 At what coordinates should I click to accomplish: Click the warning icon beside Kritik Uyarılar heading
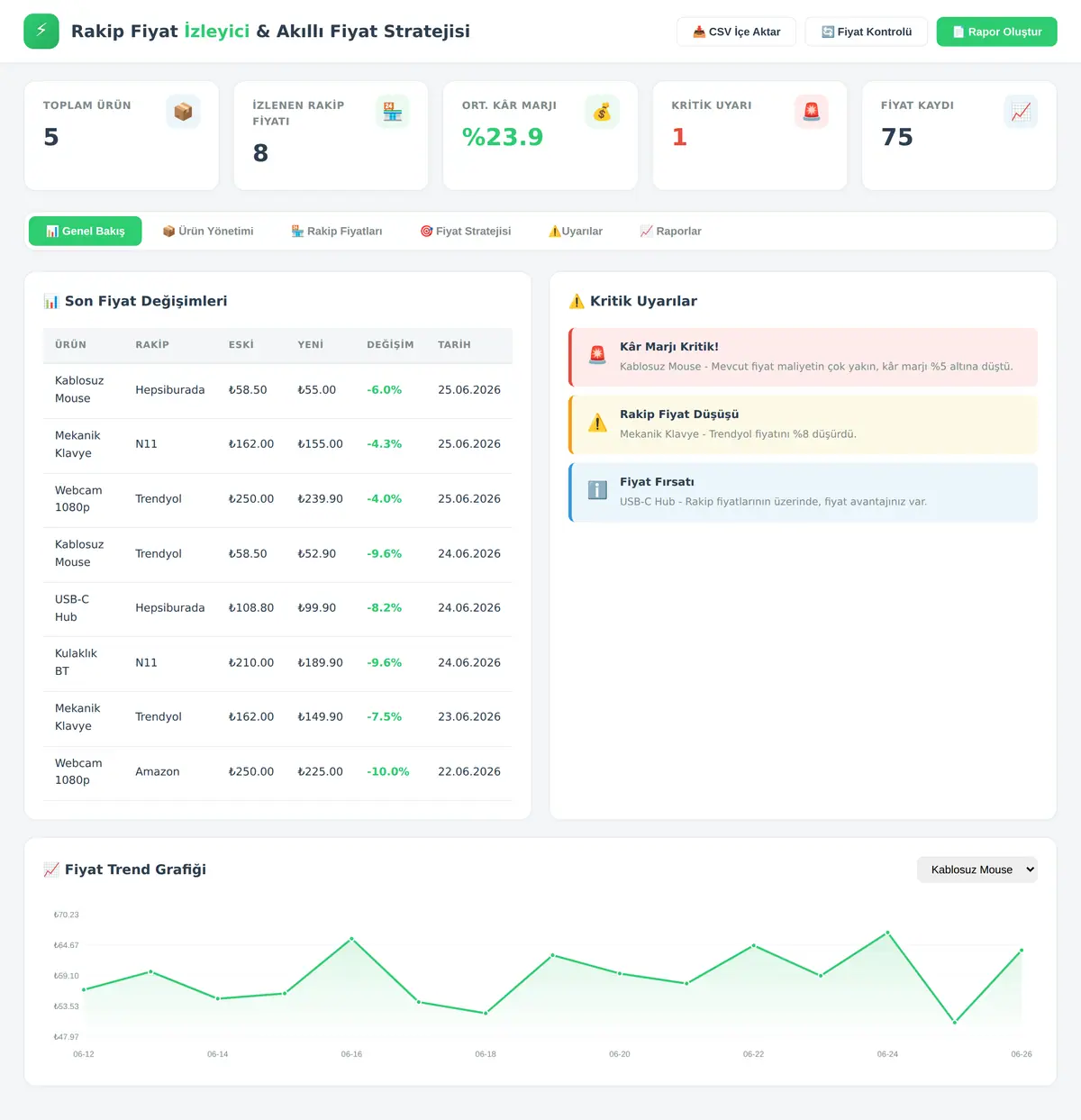[577, 301]
